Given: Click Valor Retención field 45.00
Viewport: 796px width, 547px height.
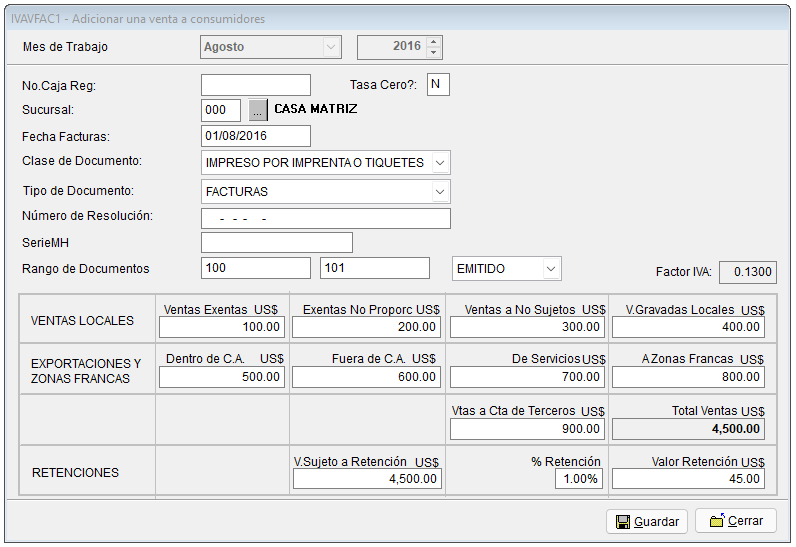Looking at the screenshot, I should pyautogui.click(x=688, y=478).
